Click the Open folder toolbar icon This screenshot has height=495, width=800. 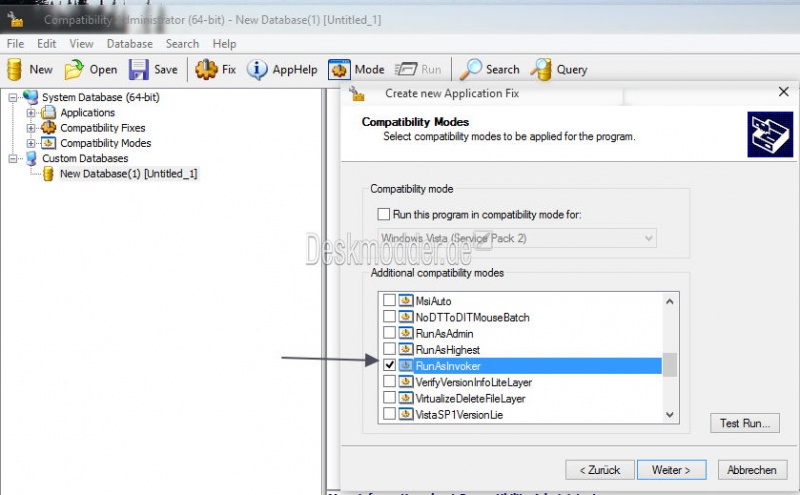click(74, 69)
